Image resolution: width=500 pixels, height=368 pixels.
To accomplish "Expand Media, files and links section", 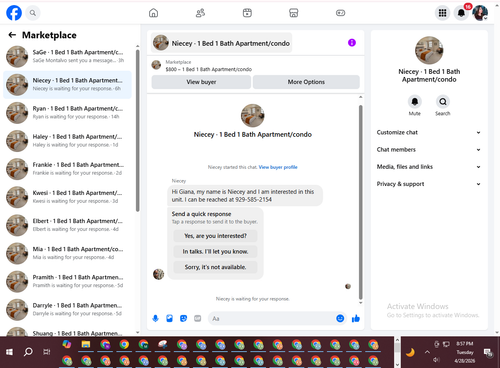I will (x=429, y=167).
